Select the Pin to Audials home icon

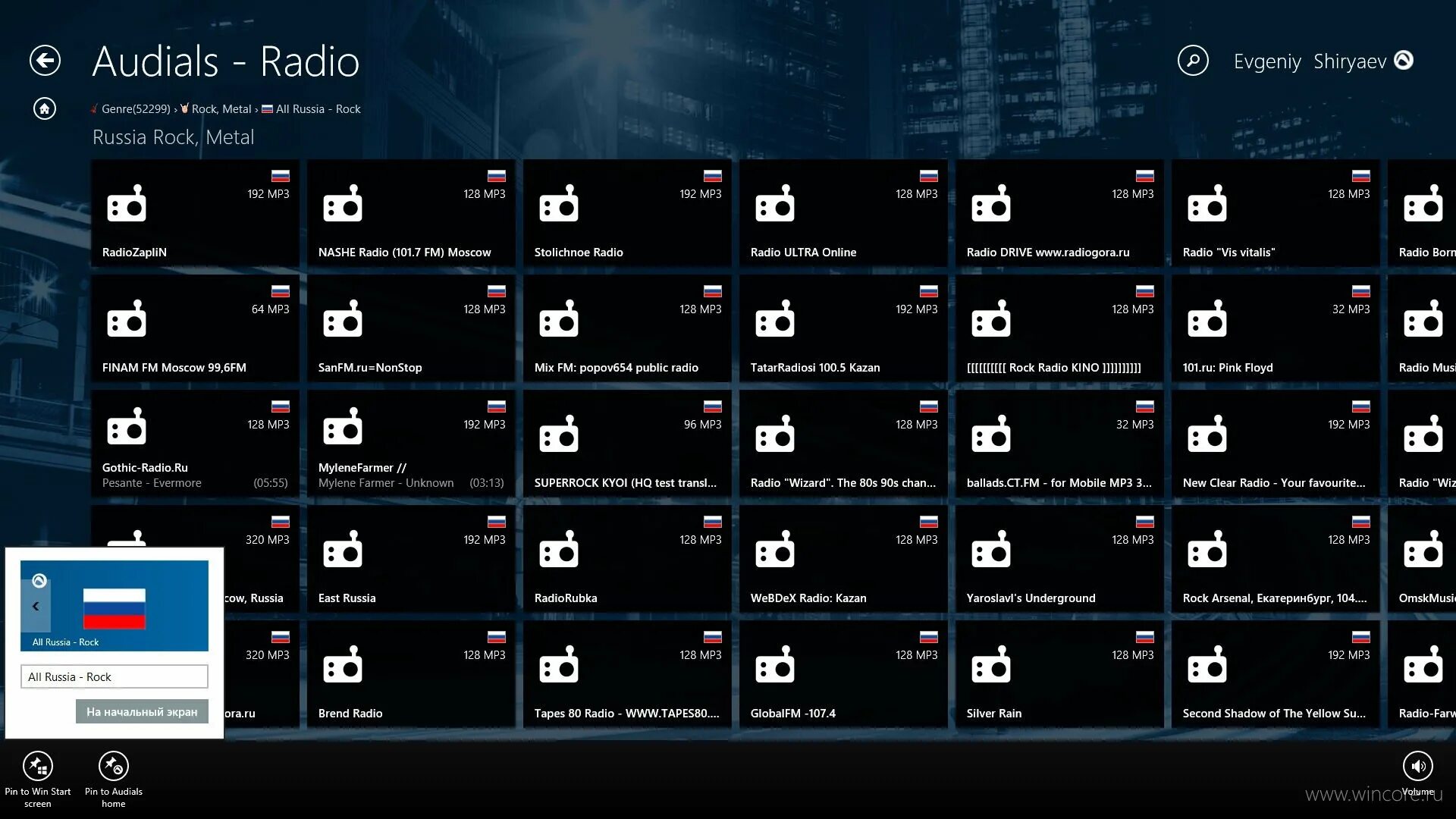[113, 766]
